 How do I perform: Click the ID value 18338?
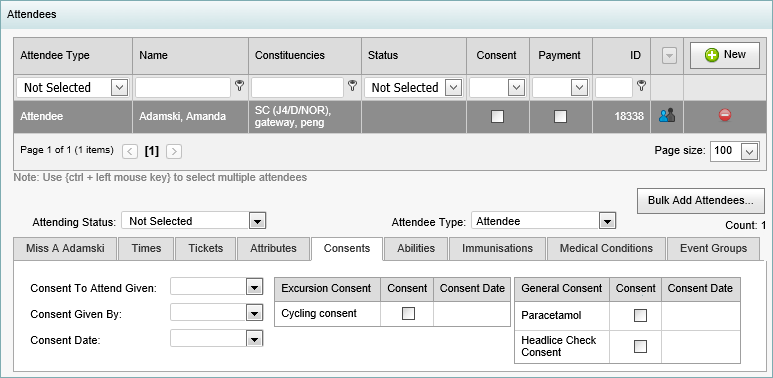(x=629, y=116)
